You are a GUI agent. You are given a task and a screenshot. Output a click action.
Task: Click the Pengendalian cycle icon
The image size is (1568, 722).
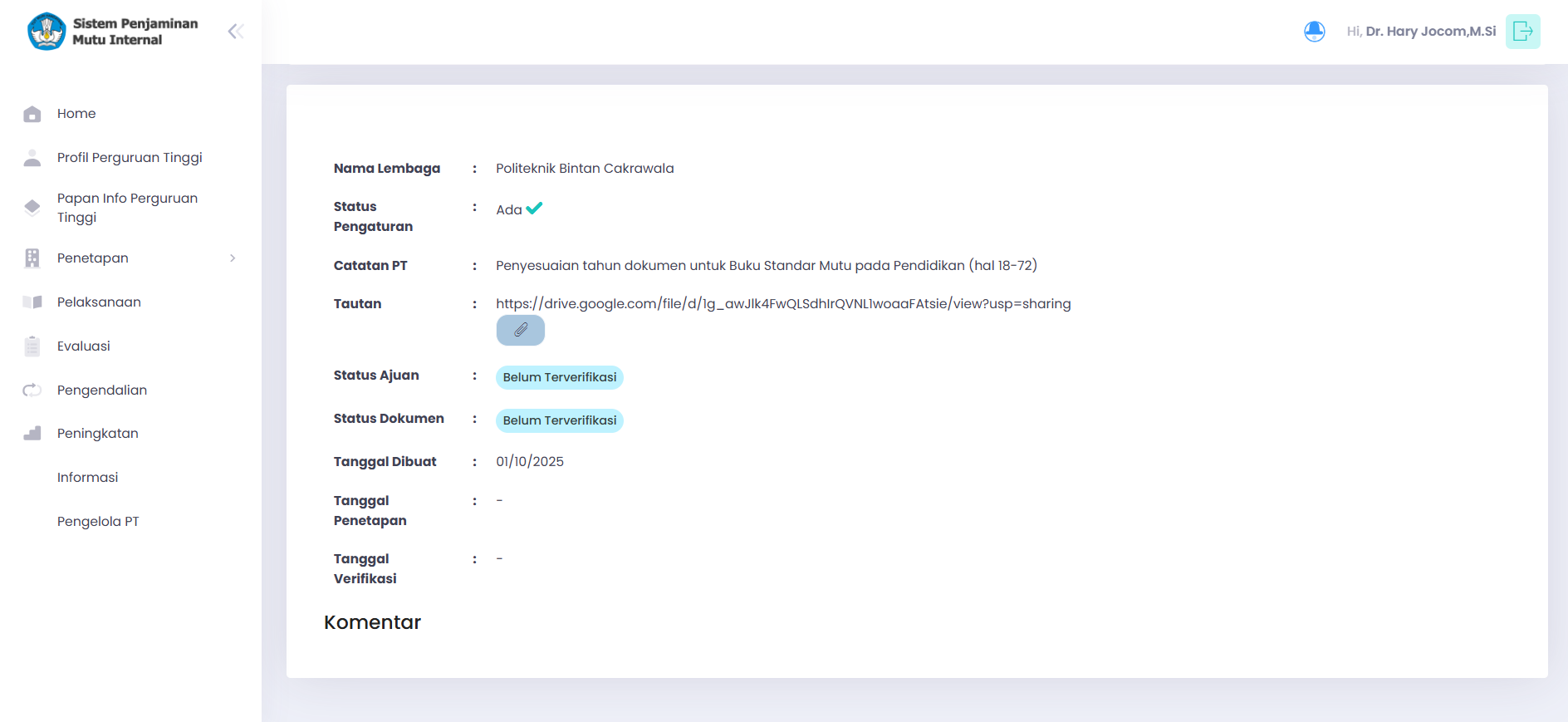[32, 390]
